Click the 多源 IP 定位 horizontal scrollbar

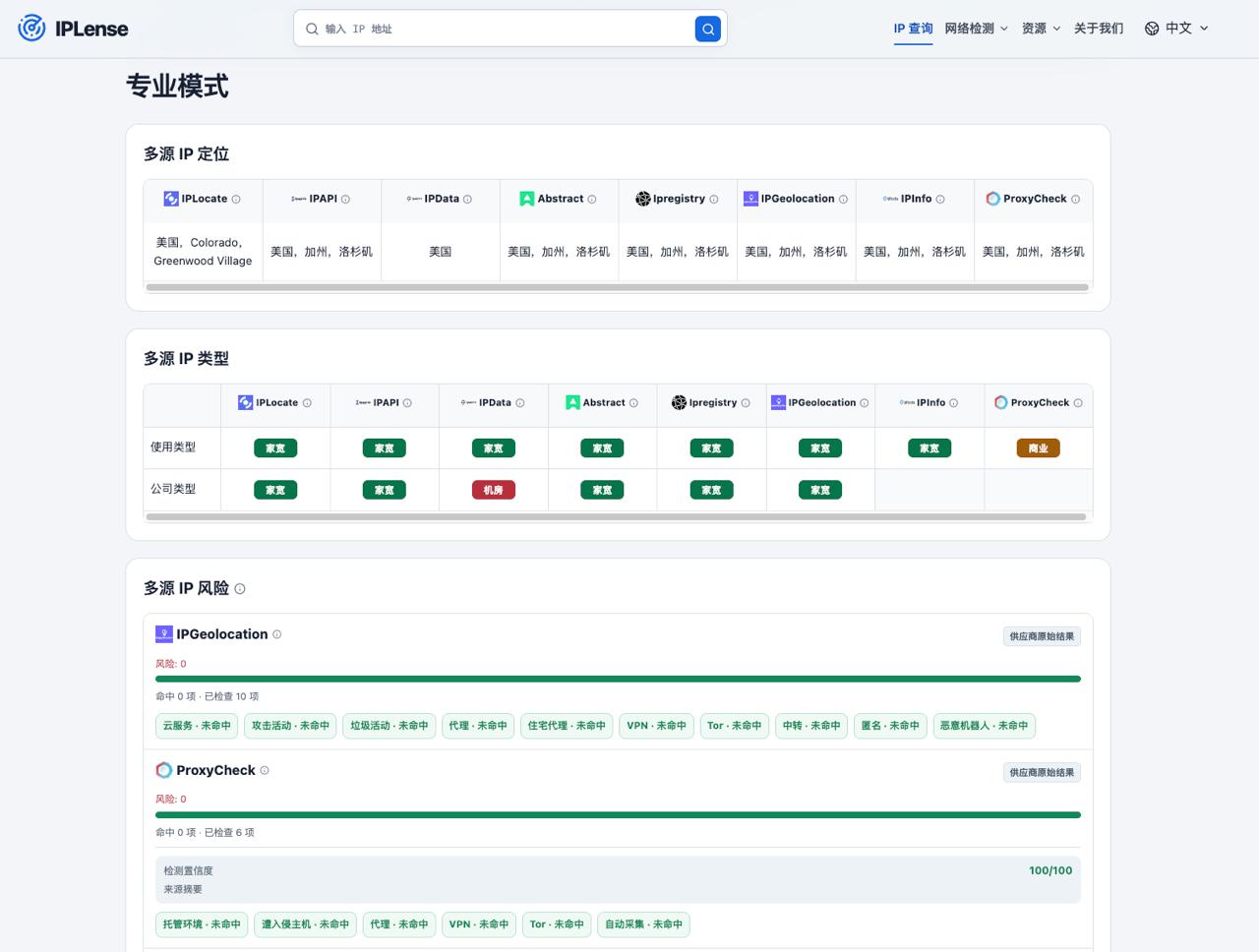618,287
